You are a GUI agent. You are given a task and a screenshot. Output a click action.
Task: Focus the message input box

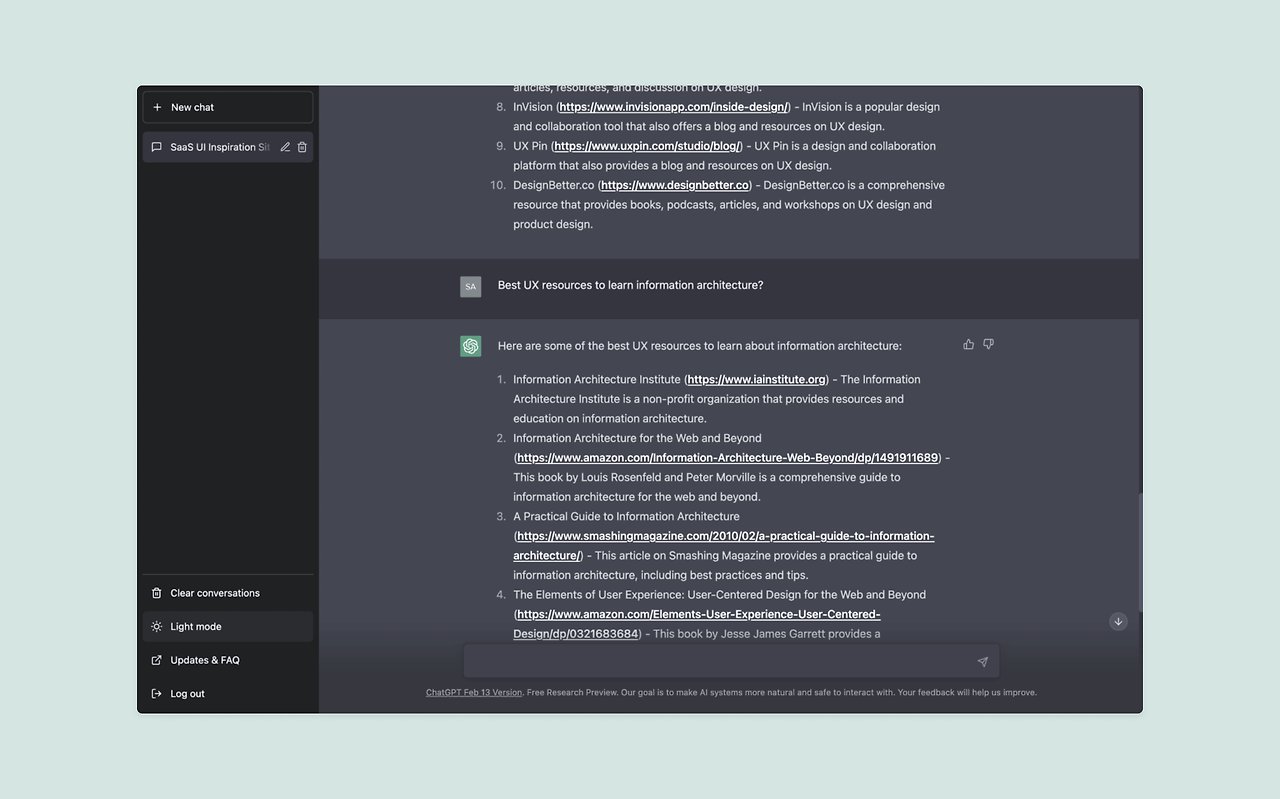pos(731,661)
